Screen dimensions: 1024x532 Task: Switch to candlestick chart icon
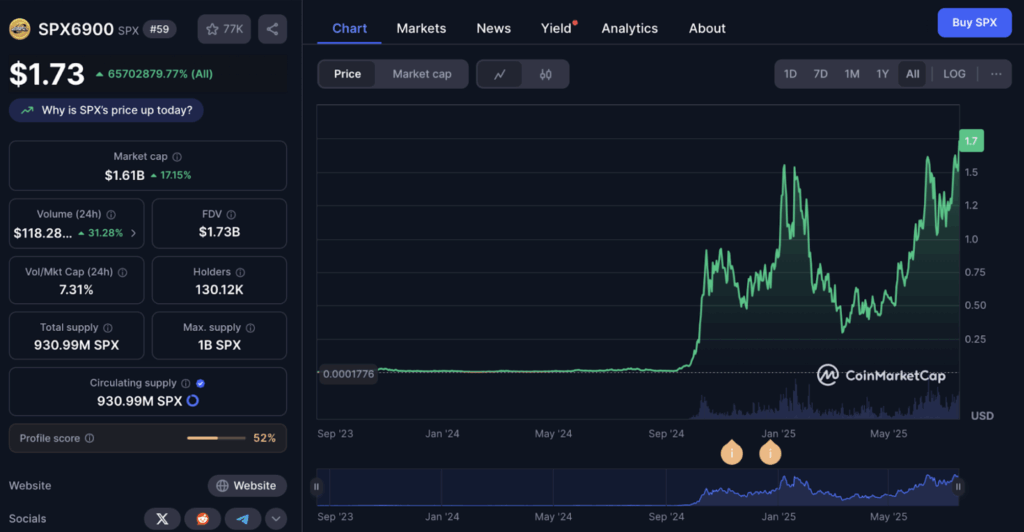[x=545, y=74]
